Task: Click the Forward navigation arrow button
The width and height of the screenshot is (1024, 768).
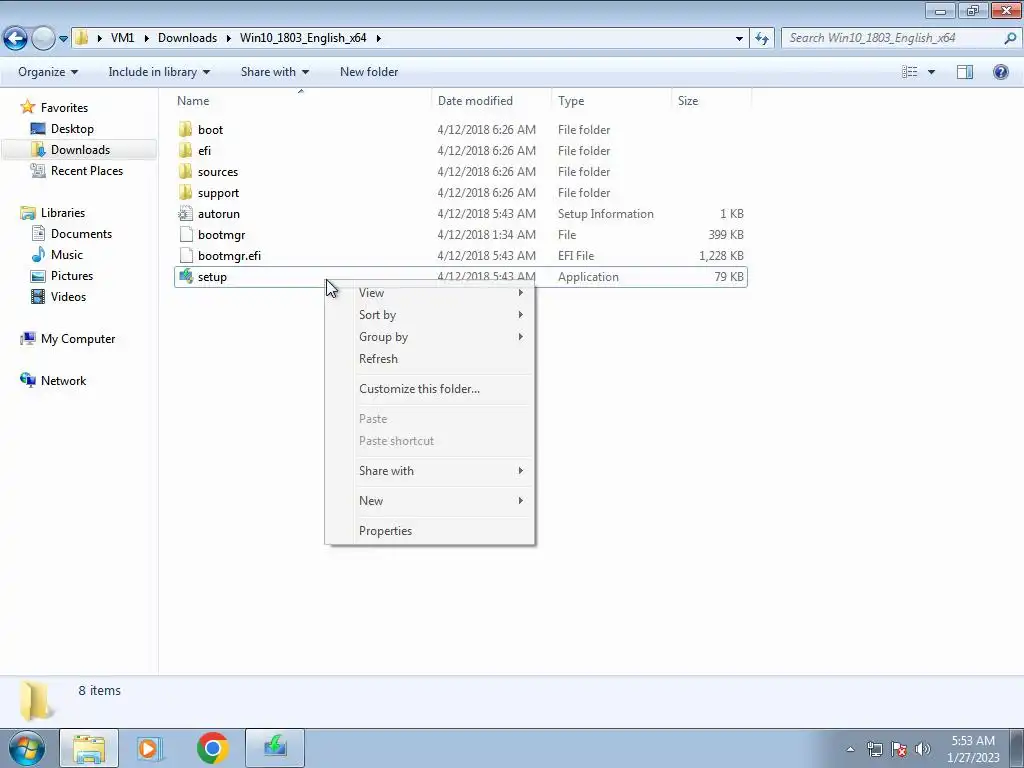Action: [43, 38]
